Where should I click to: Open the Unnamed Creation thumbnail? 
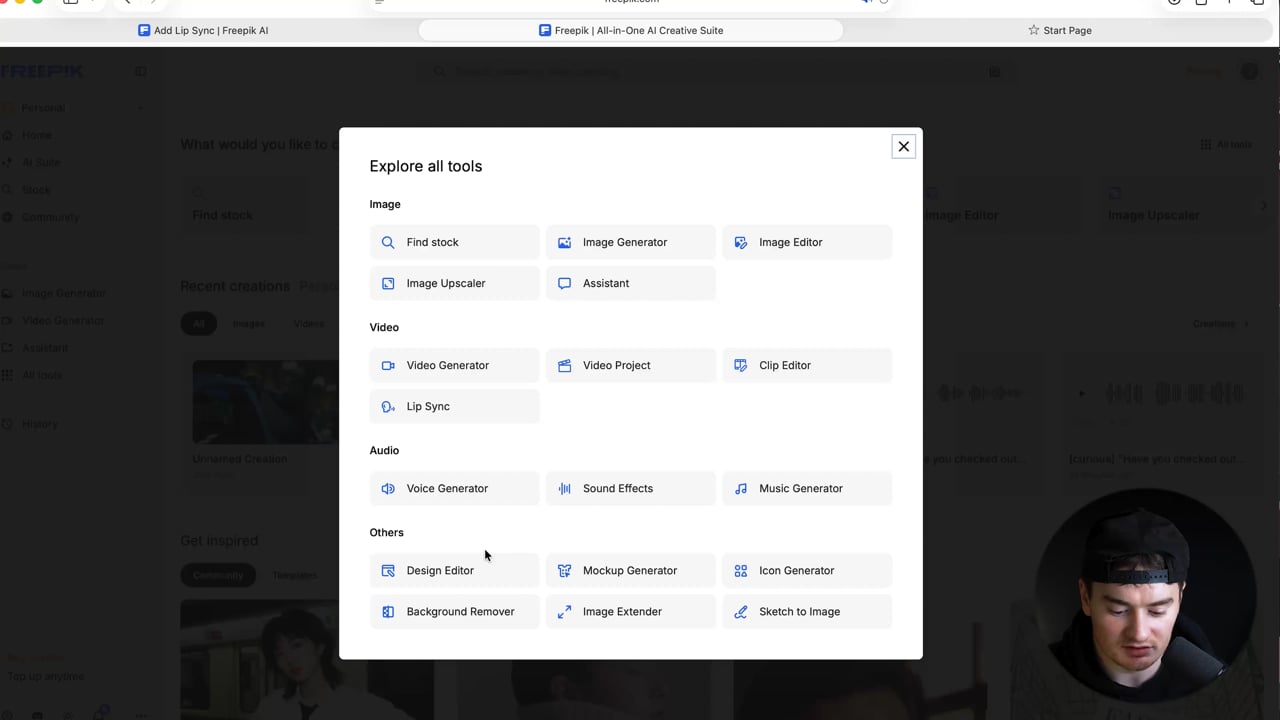(265, 402)
